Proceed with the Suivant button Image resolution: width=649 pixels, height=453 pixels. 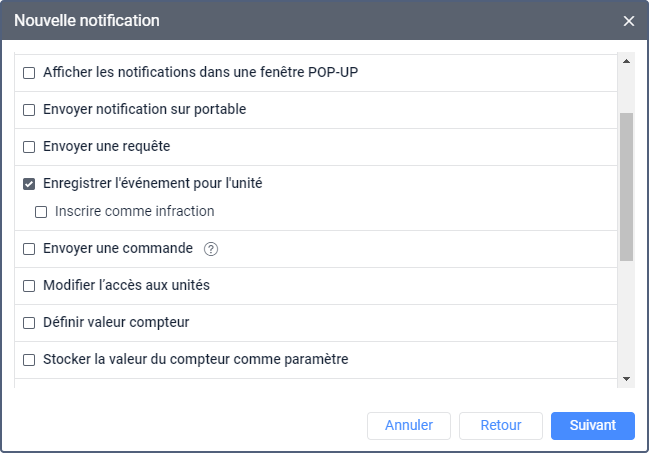[593, 426]
